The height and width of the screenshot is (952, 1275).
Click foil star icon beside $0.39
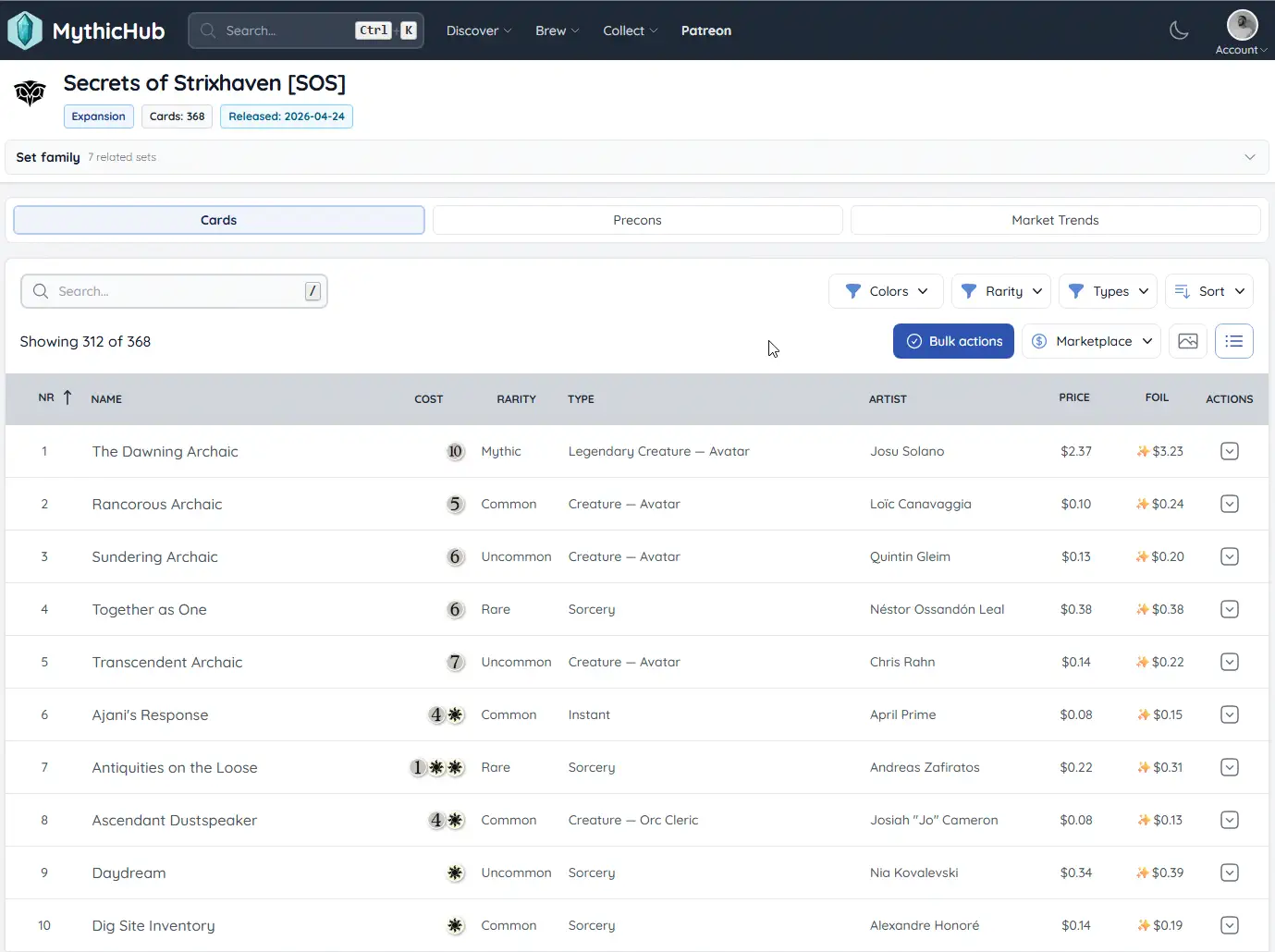tap(1144, 873)
